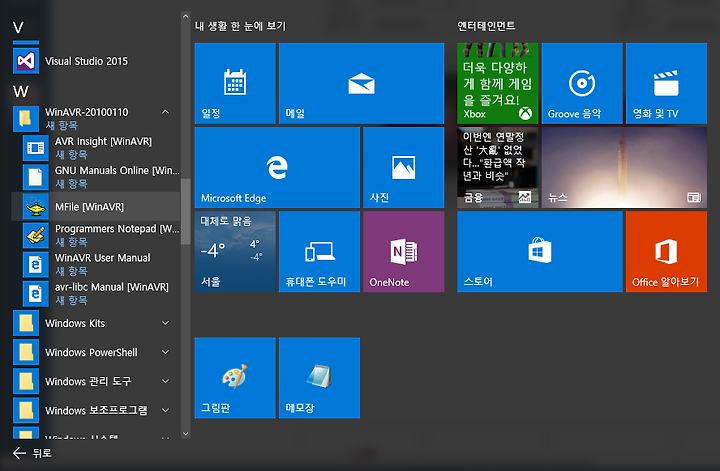This screenshot has height=471, width=720.
Task: Open Programmers Notepad icon
Action: [x=36, y=235]
